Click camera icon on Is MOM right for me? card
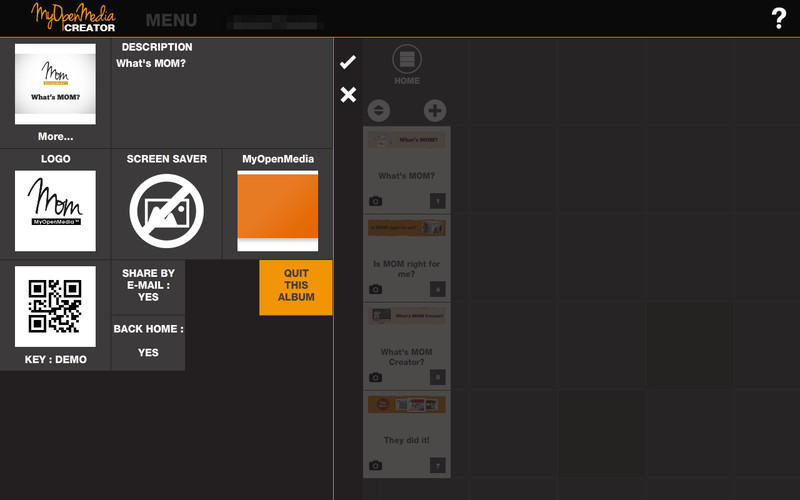This screenshot has width=800, height=500. pos(376,289)
